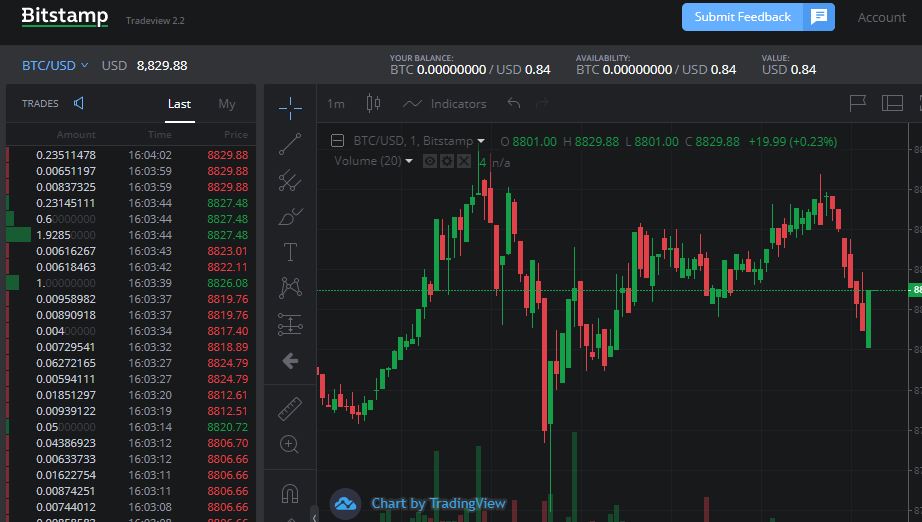This screenshot has width=922, height=522.
Task: Click price 8820.72 in trades list
Action: (228, 427)
